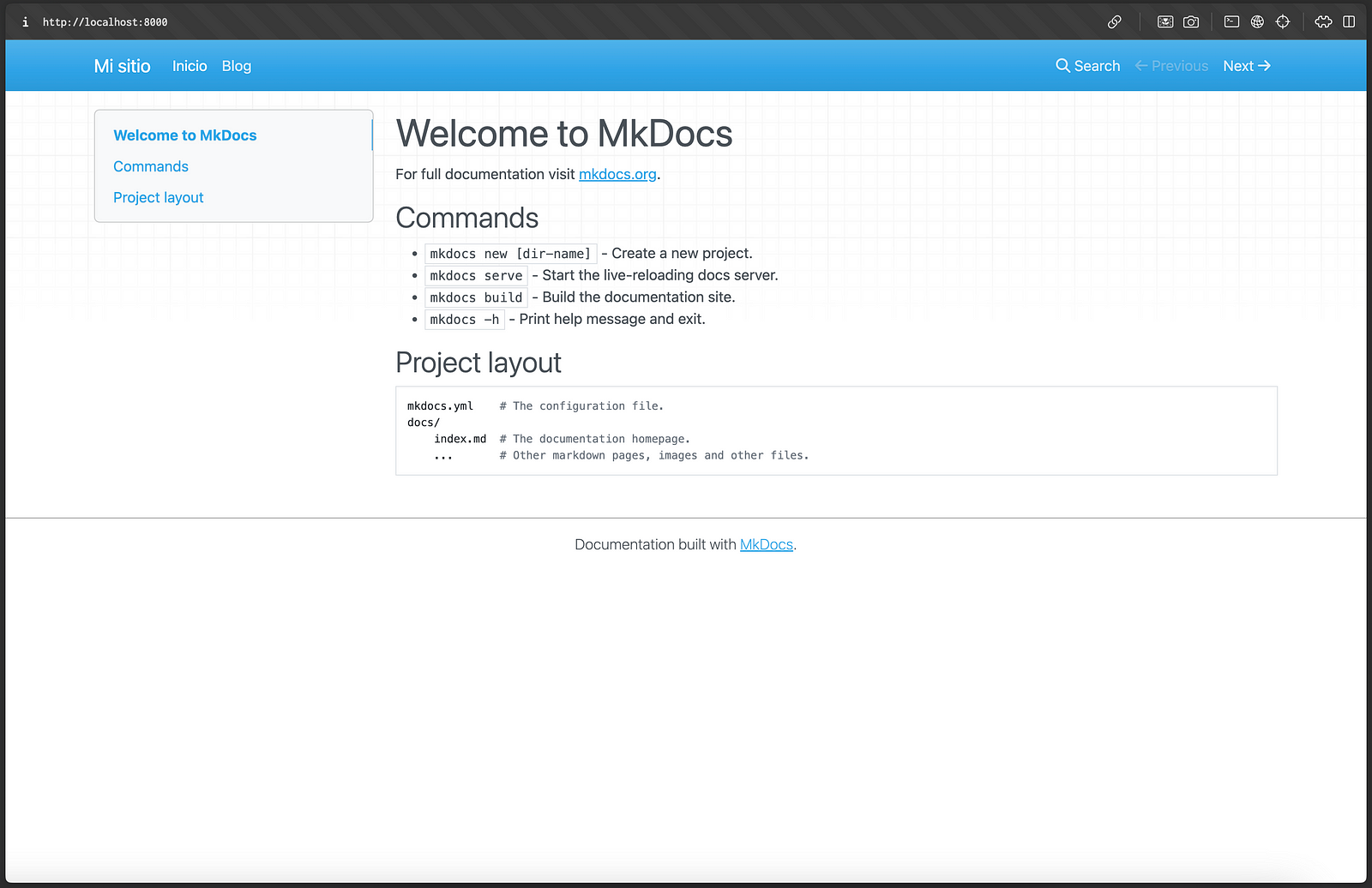Jump to Commands section in sidebar
Viewport: 1372px width, 888px height.
(151, 166)
